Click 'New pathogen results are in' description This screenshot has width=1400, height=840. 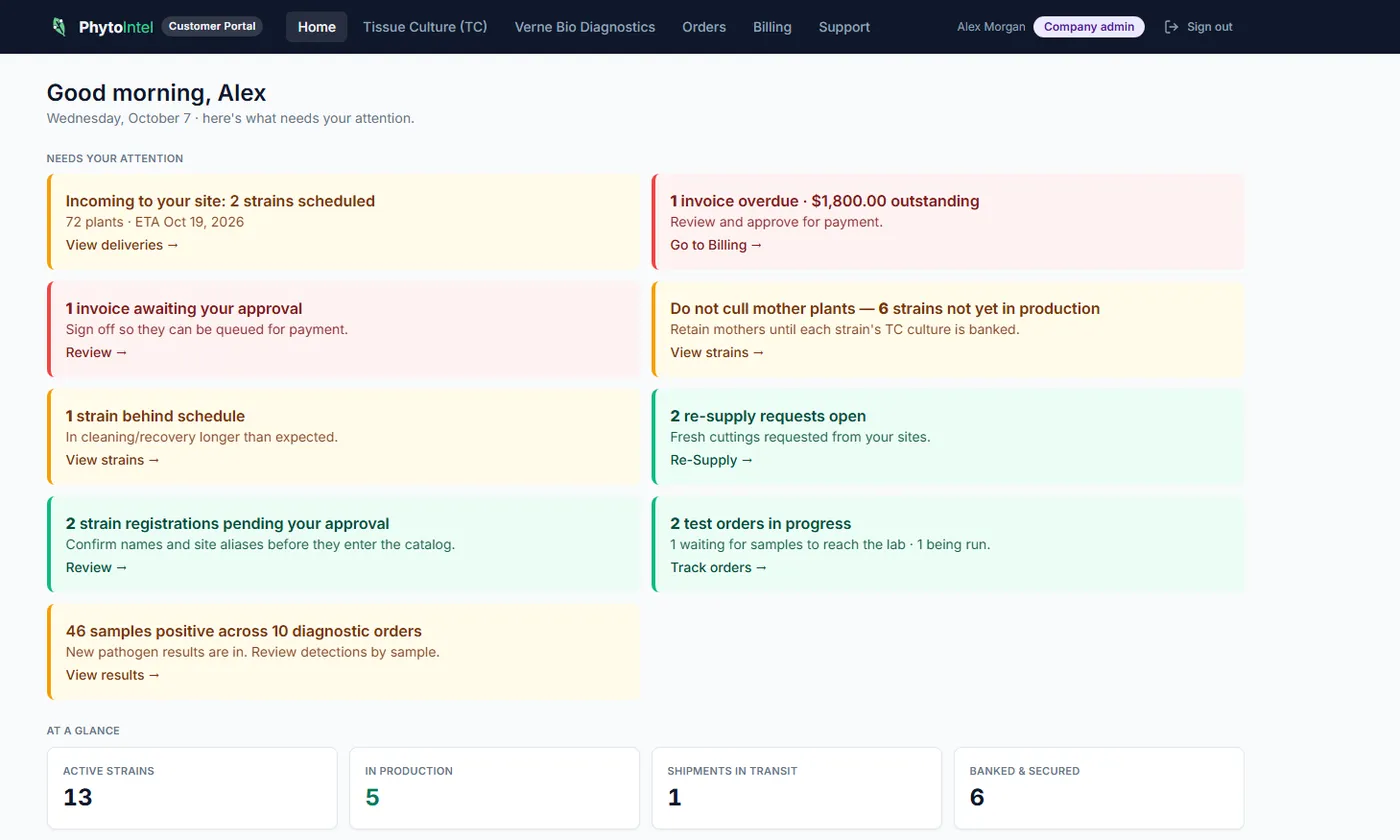click(253, 652)
